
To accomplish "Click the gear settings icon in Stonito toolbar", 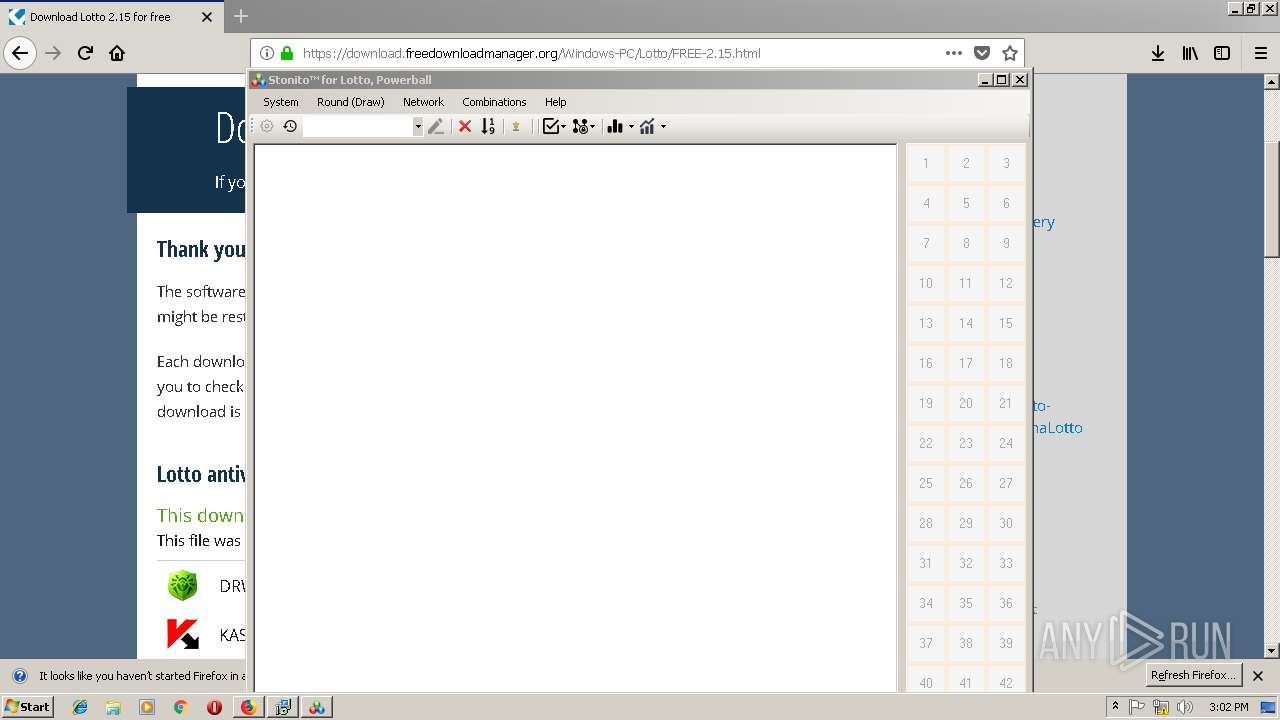I will tap(267, 126).
